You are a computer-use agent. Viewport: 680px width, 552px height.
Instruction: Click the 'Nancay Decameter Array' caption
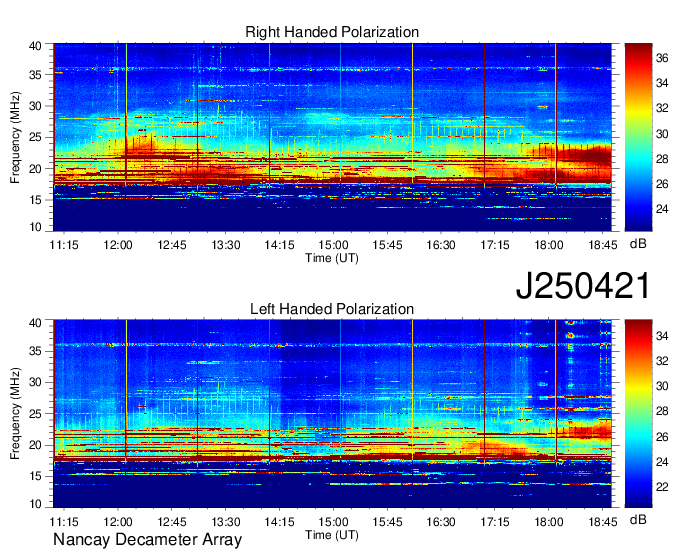coord(147,539)
